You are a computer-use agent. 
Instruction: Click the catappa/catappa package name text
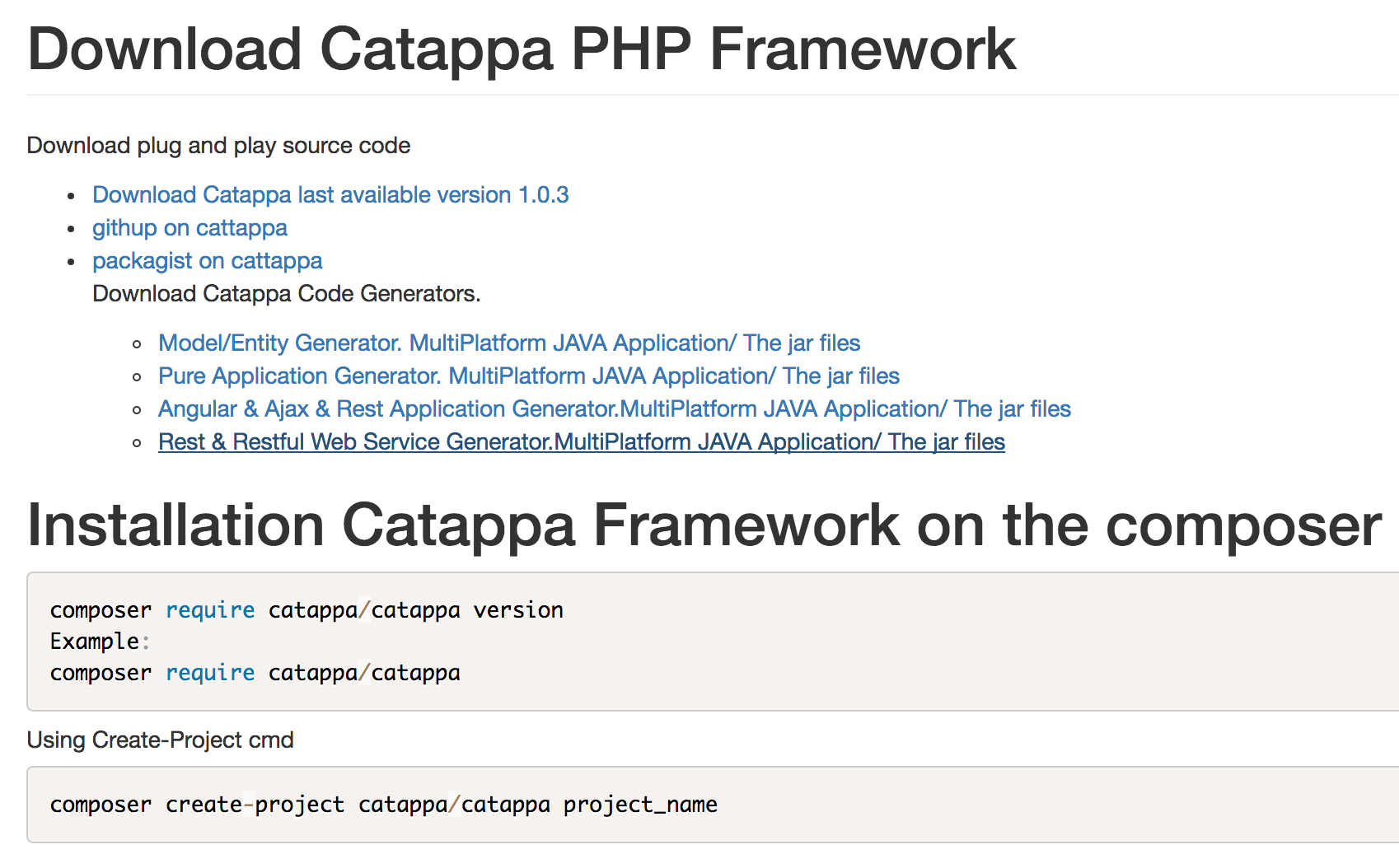click(363, 610)
